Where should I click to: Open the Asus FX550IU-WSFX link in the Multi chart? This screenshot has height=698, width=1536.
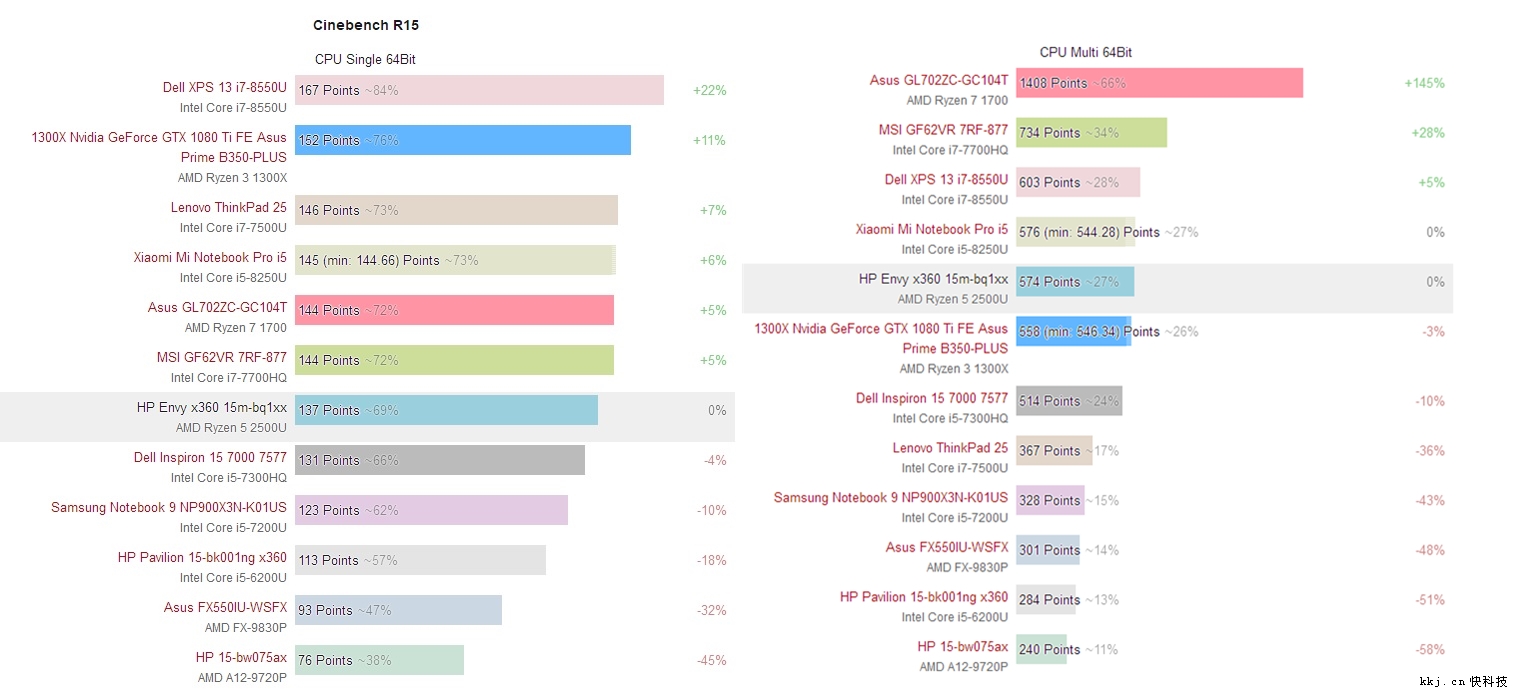[946, 548]
